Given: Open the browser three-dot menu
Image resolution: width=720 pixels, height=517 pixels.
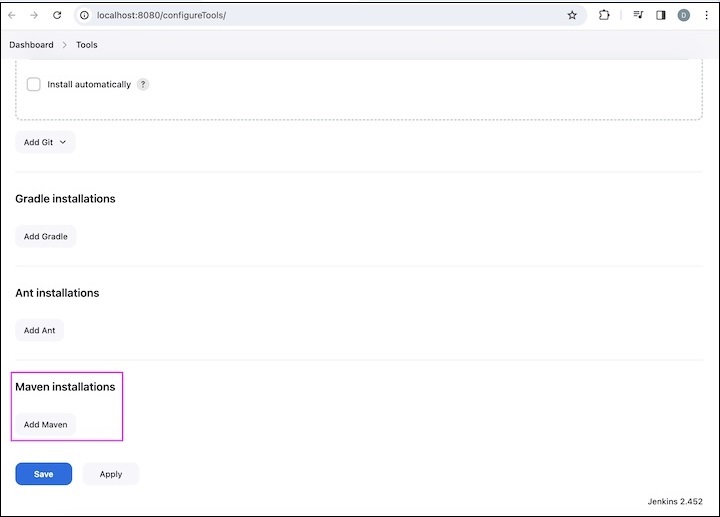Looking at the screenshot, I should pos(706,15).
